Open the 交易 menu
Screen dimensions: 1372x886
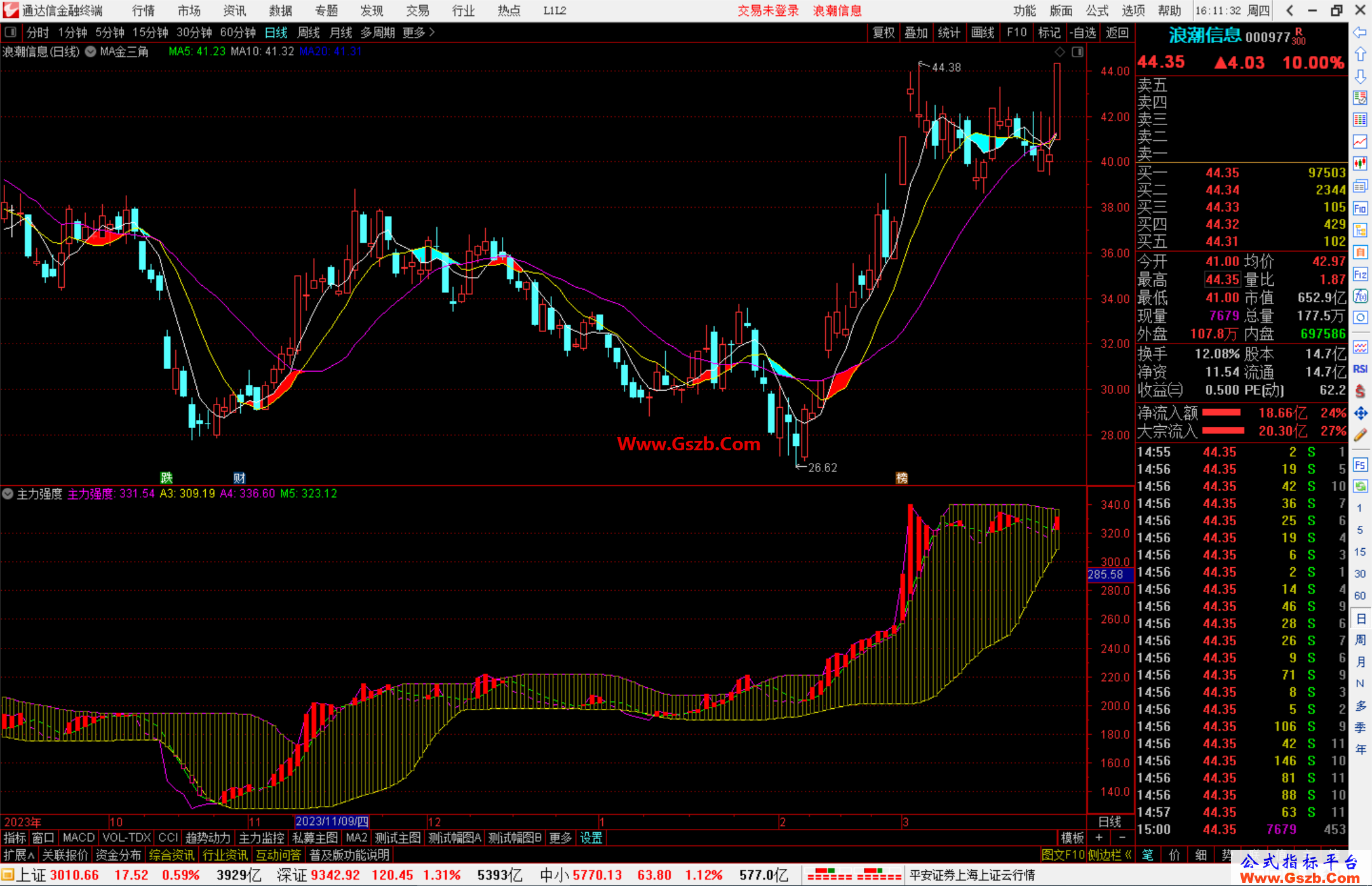pos(417,11)
